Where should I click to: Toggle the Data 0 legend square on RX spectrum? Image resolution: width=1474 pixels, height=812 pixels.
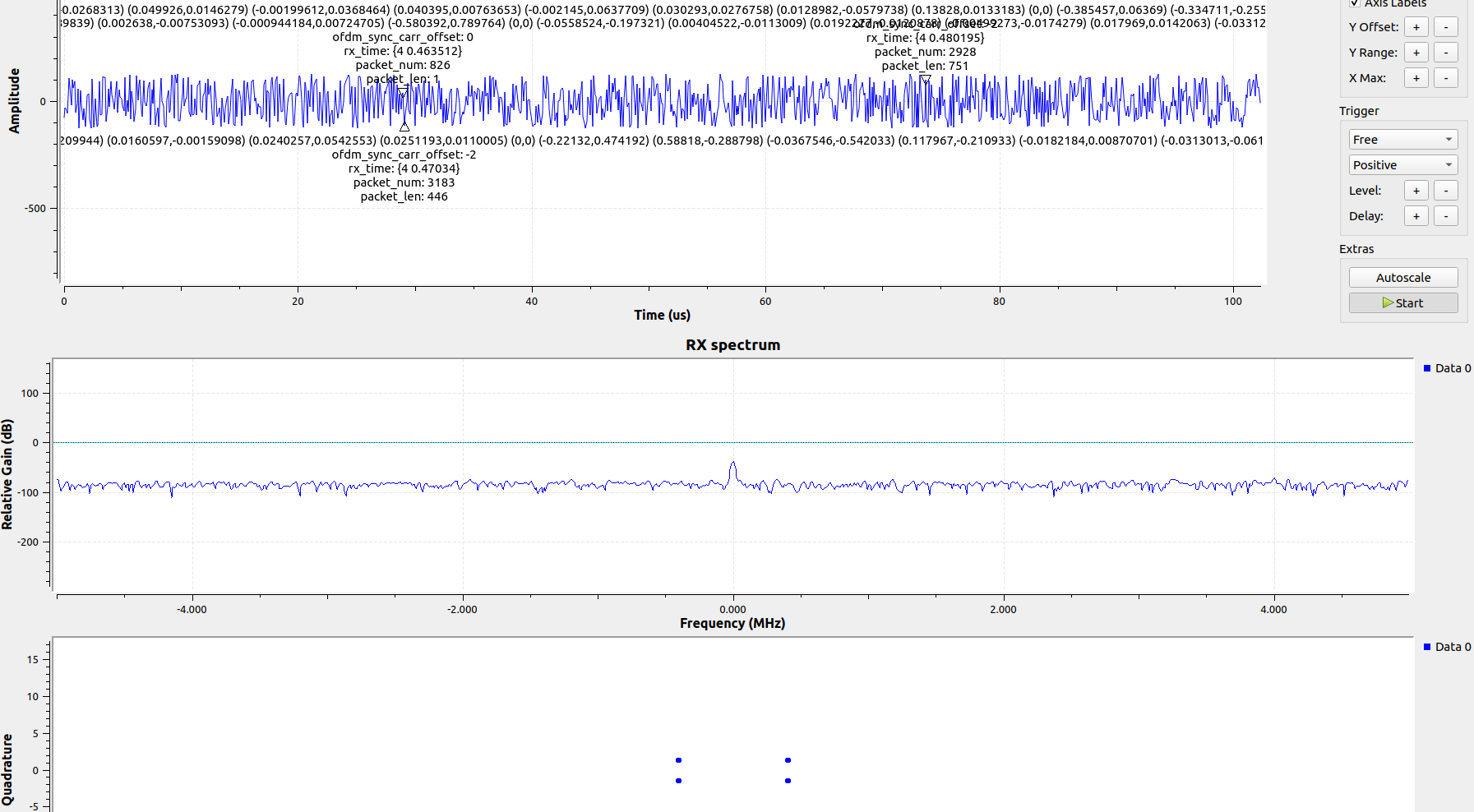1428,368
